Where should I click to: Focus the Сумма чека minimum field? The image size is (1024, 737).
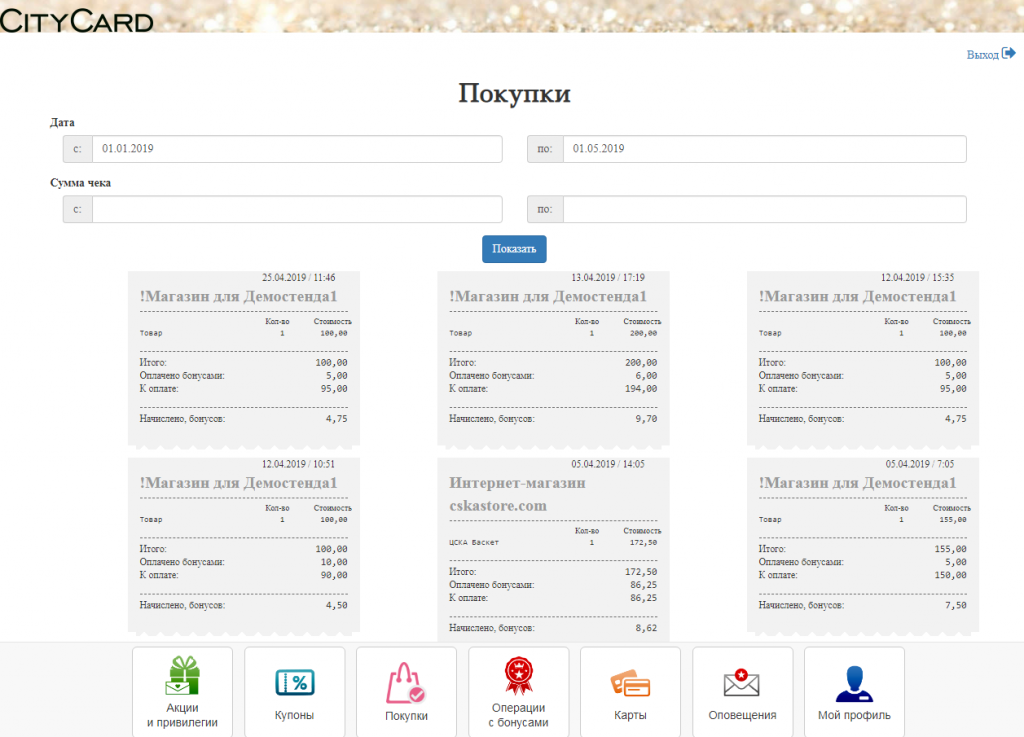(x=297, y=210)
